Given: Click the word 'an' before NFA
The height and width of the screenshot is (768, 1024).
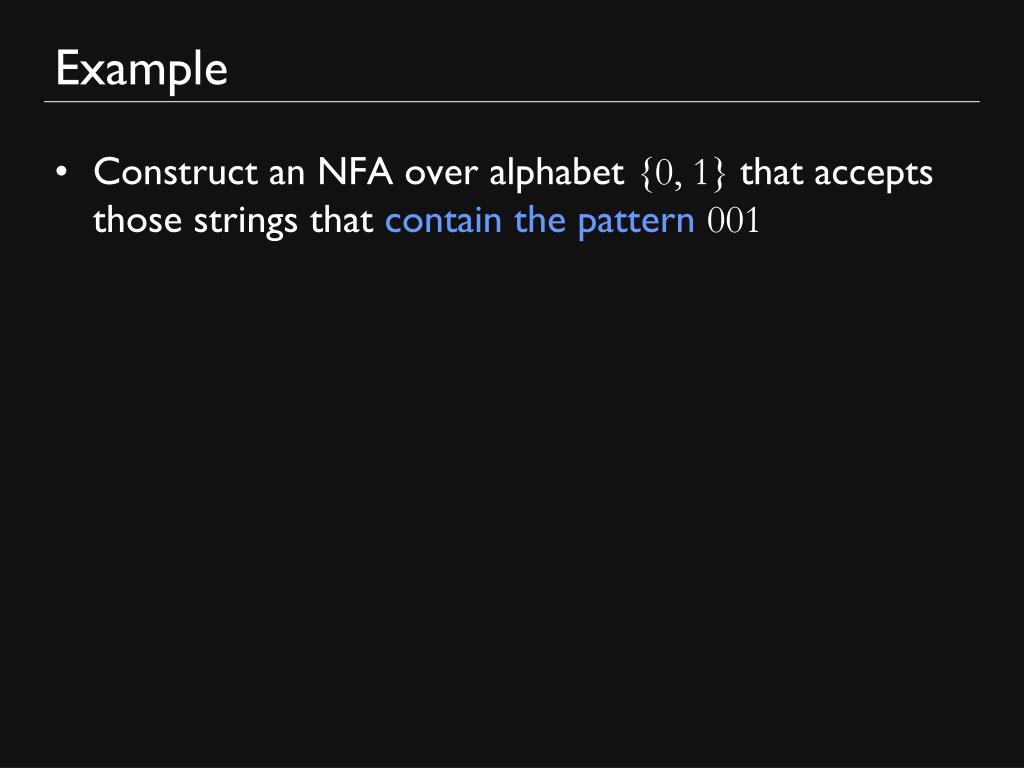Looking at the screenshot, I should click(x=287, y=176).
